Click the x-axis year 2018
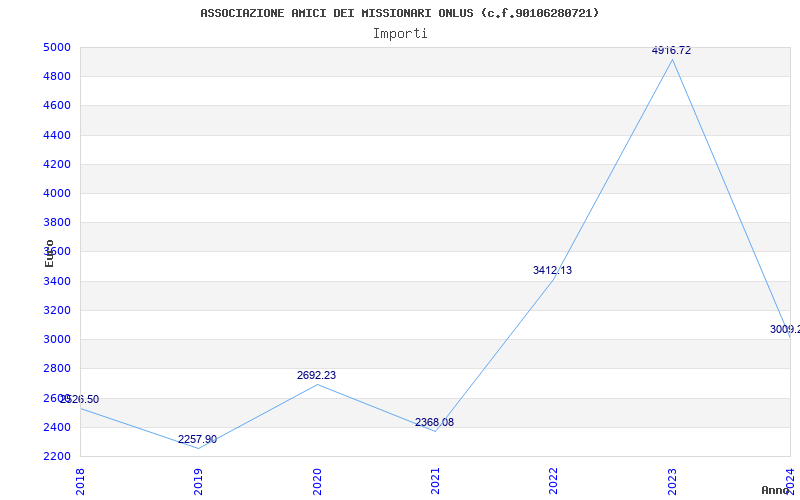The height and width of the screenshot is (500, 800). click(x=80, y=482)
